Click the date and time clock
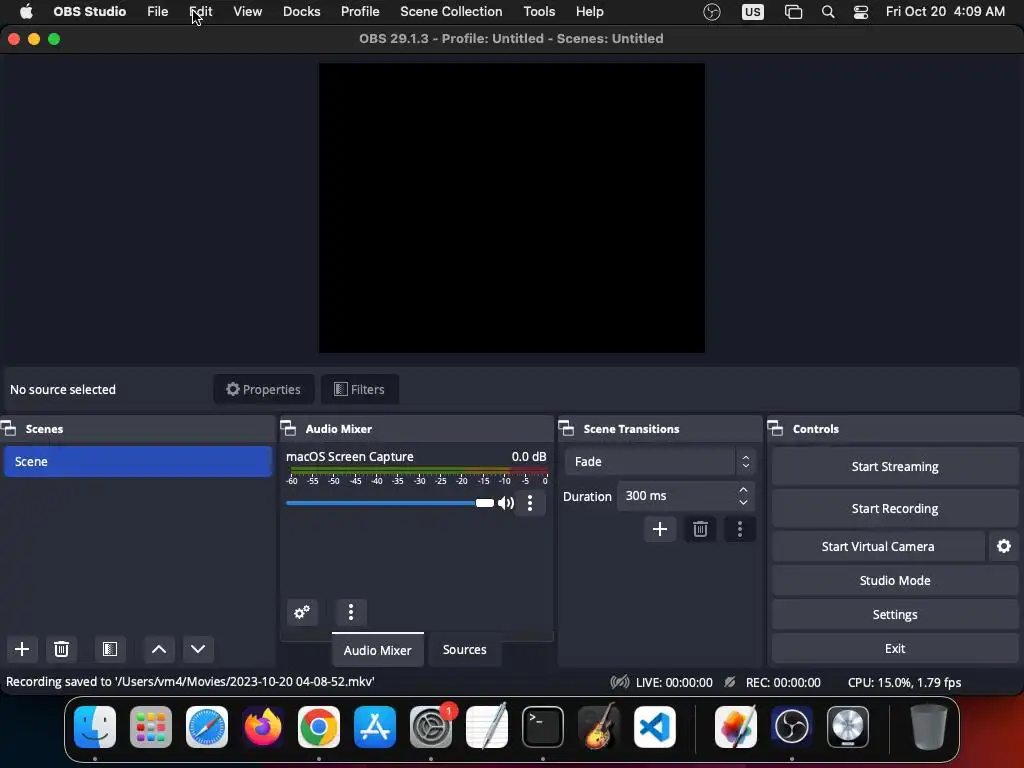Screen dimensions: 1024x768 [945, 12]
